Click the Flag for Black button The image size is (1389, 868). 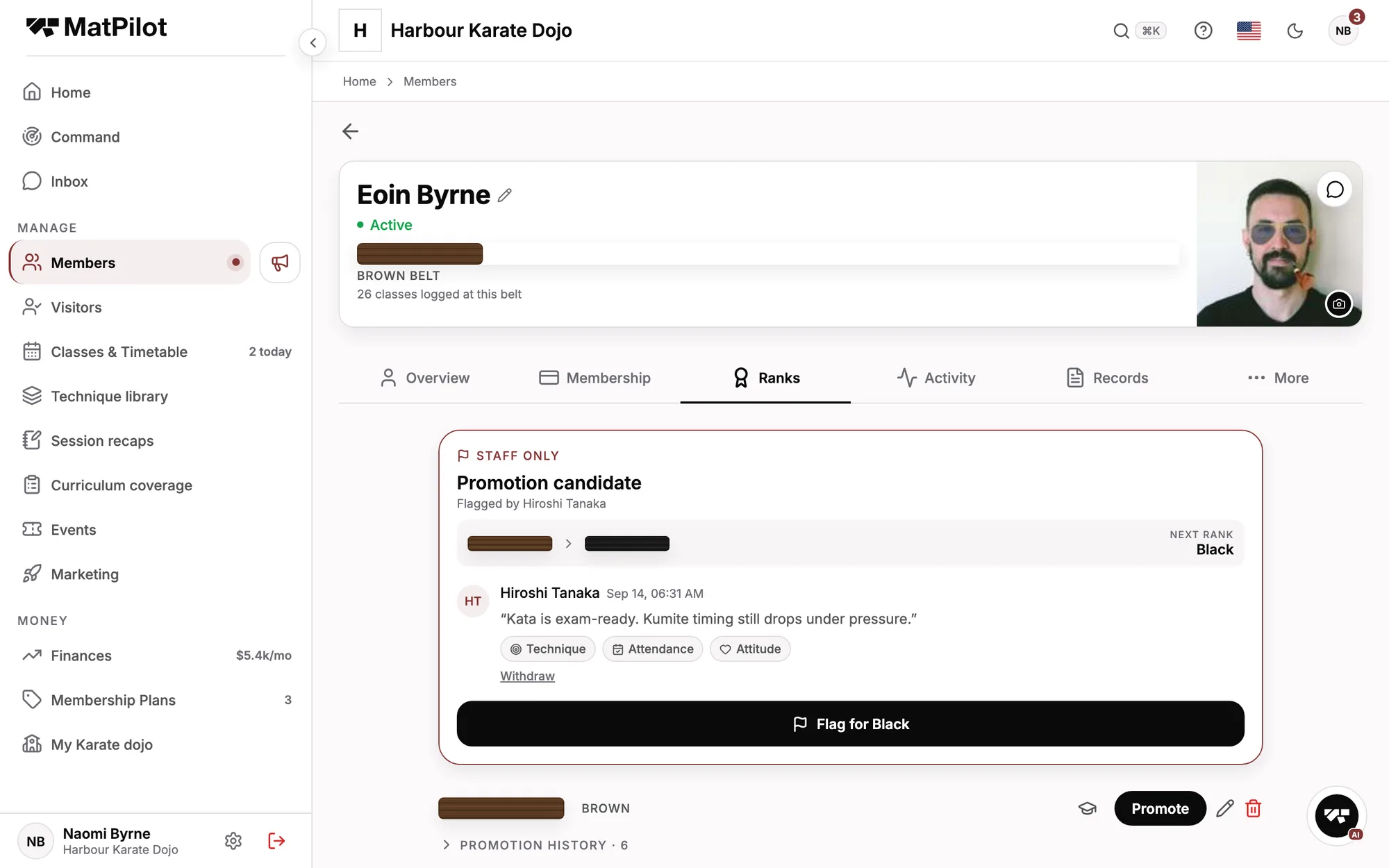(850, 724)
